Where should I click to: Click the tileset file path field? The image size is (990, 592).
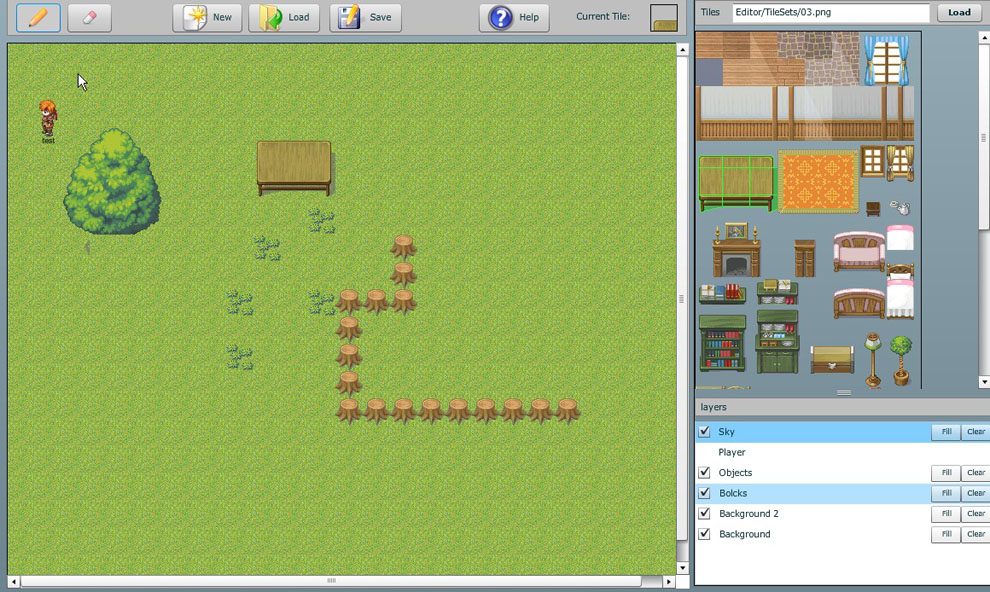[830, 12]
